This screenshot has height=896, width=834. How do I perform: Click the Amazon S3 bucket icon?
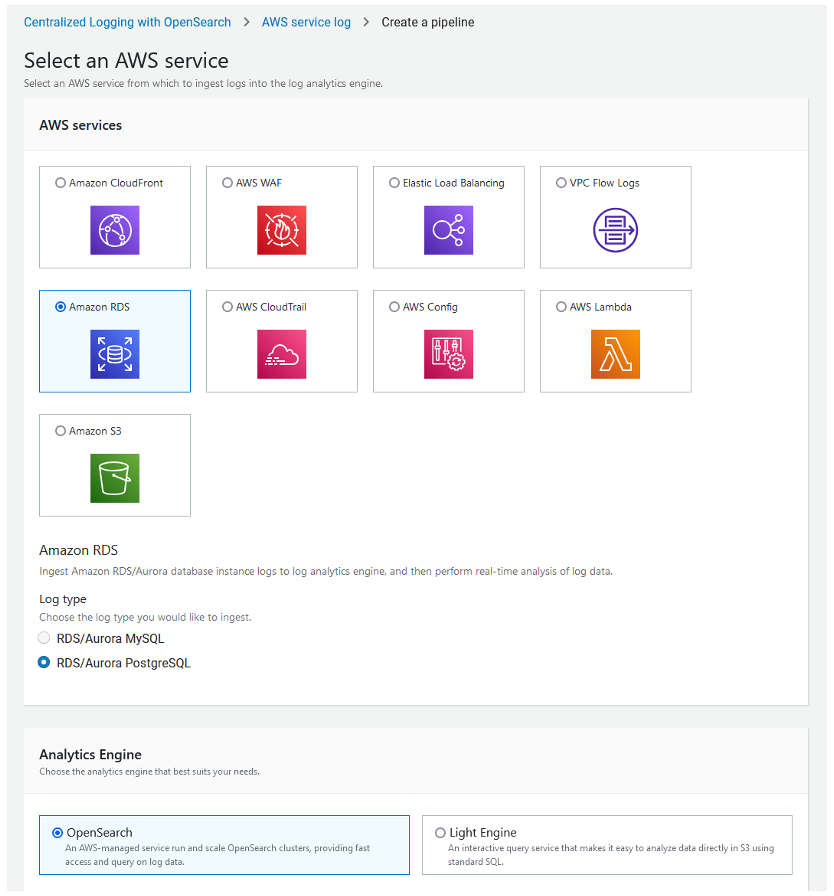114,478
